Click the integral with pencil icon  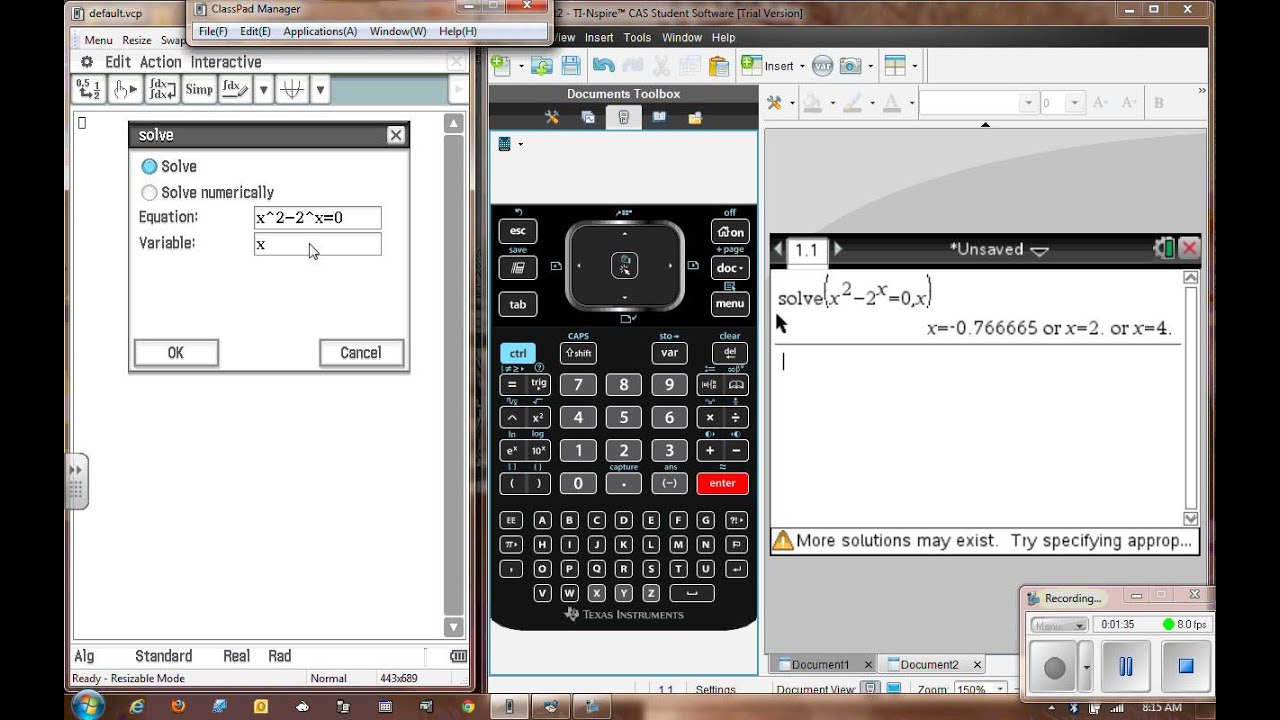236,90
